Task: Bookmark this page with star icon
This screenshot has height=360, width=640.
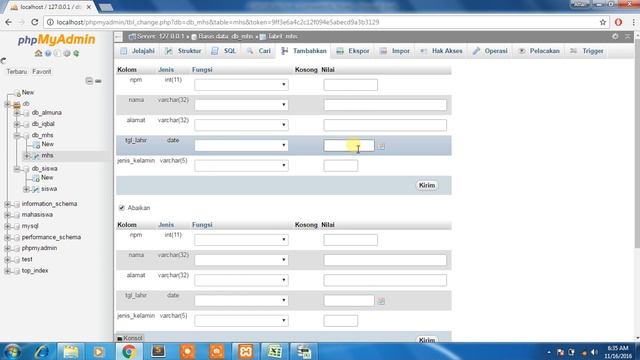Action: (x=602, y=22)
